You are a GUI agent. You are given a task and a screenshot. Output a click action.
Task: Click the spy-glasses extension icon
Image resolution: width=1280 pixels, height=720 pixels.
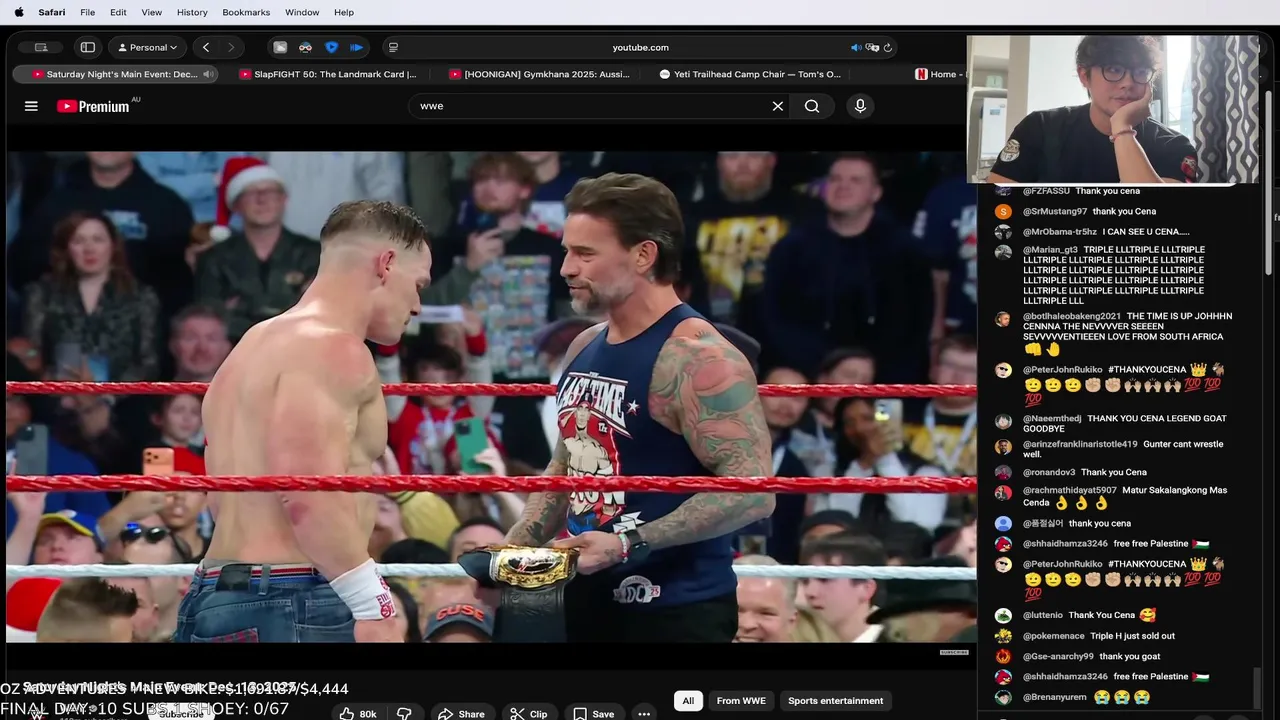tap(305, 47)
